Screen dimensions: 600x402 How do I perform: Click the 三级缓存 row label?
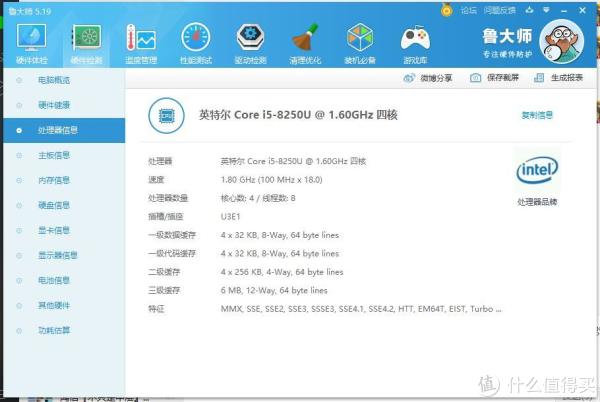[x=164, y=291]
